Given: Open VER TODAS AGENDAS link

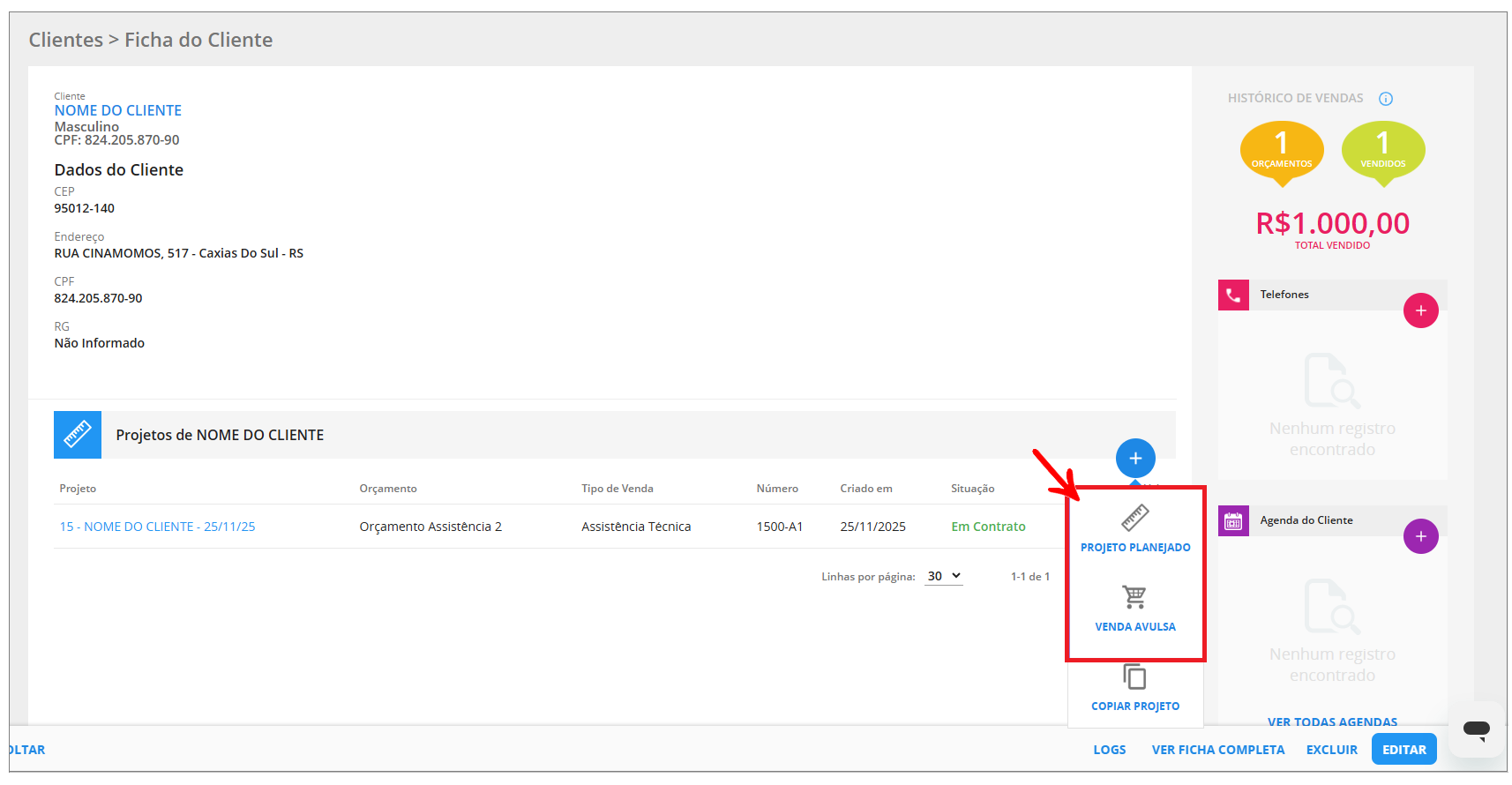Looking at the screenshot, I should click(x=1332, y=721).
